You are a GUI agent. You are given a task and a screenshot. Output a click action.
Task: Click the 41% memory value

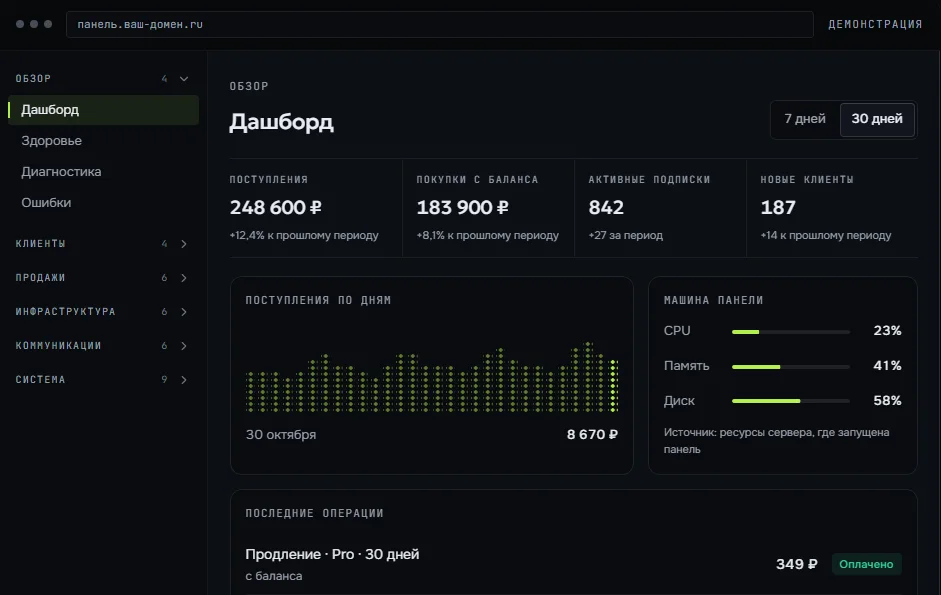pyautogui.click(x=887, y=366)
